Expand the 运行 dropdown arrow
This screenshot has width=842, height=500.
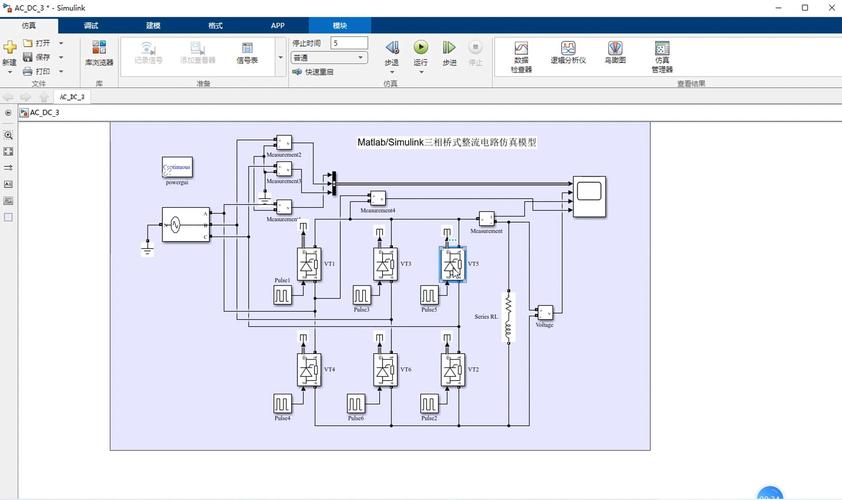click(421, 72)
